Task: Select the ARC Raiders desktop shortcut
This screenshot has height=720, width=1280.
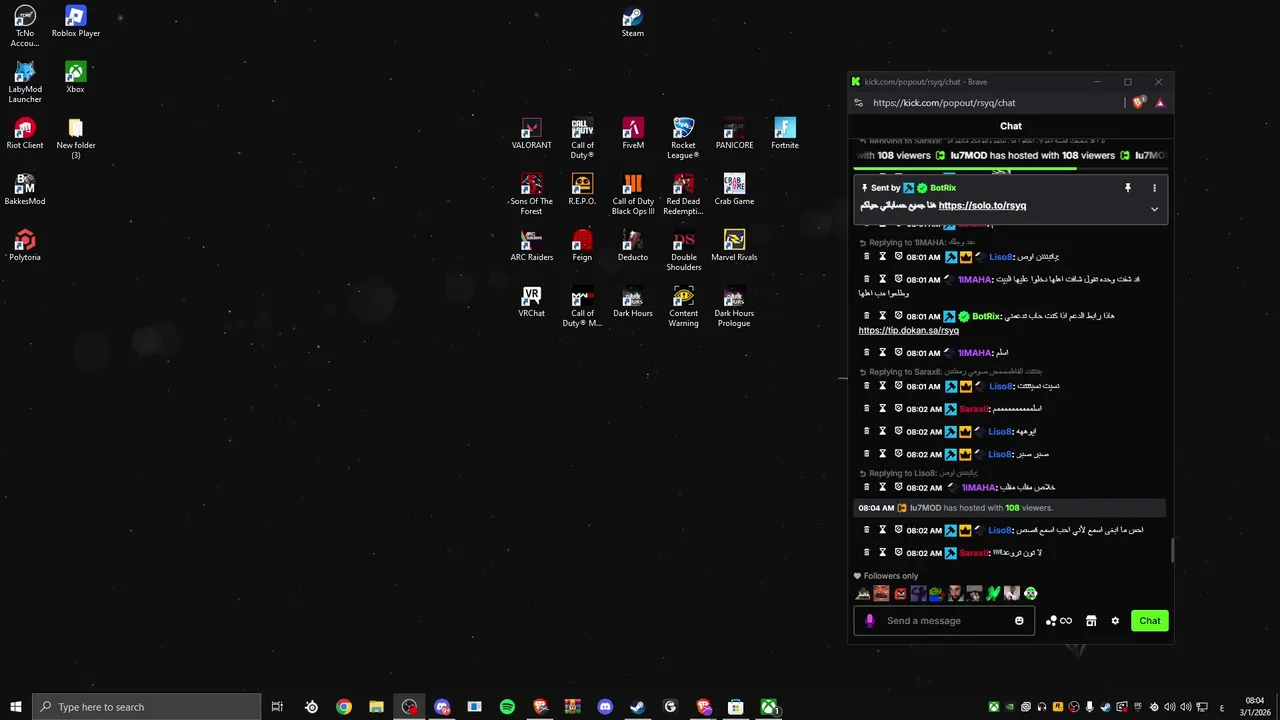Action: 531,246
